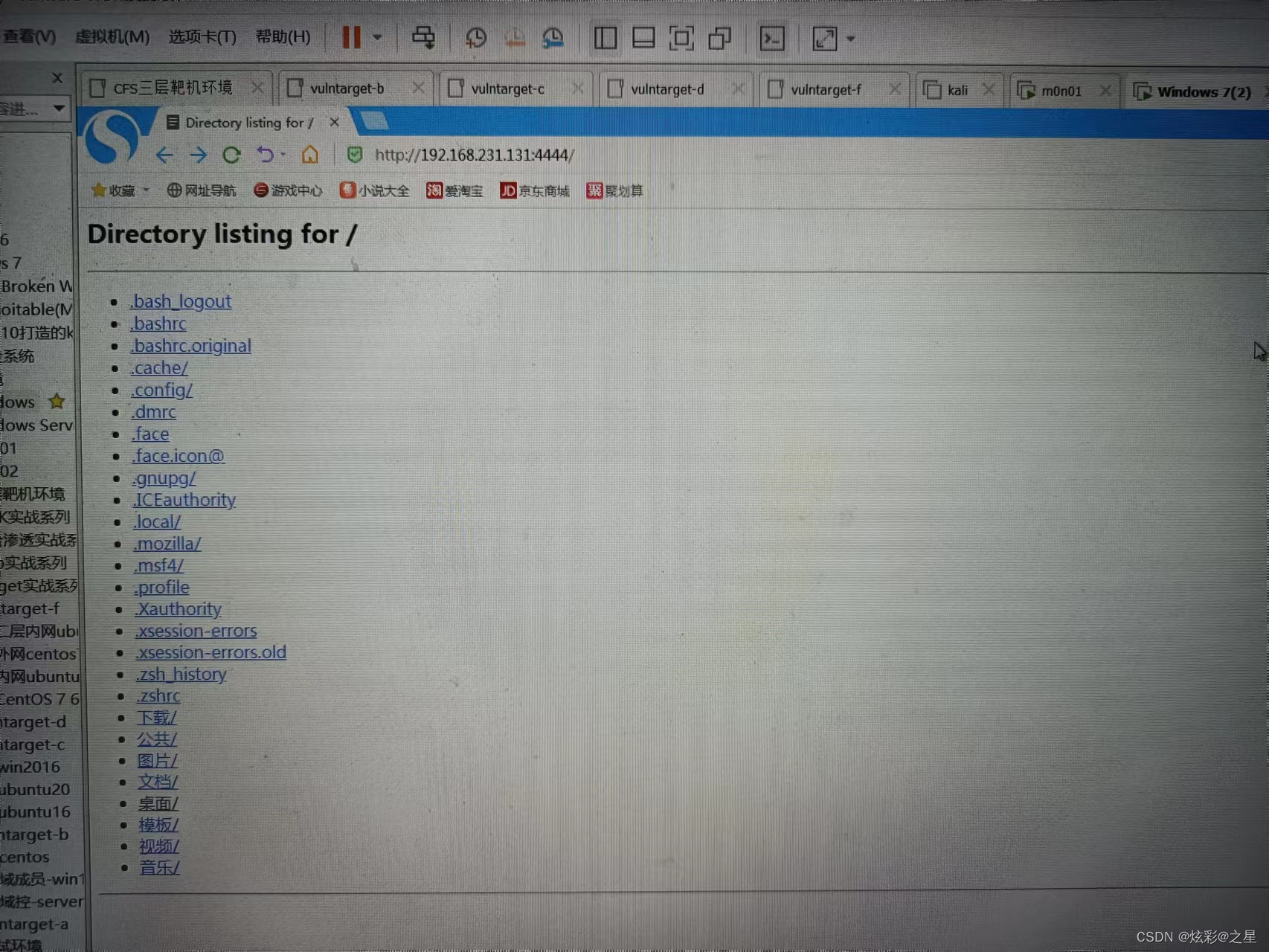
Task: Click the address bar URL field
Action: [x=475, y=155]
